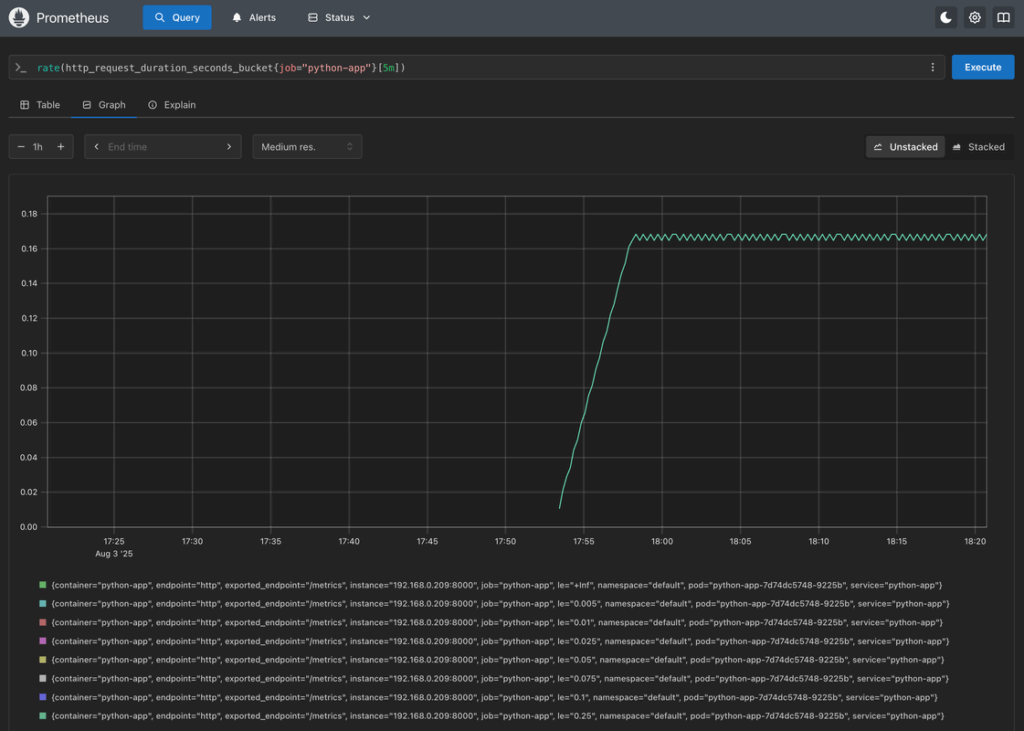Viewport: 1024px width, 731px height.
Task: Select the le="0.025" legend series label
Action: point(500,642)
